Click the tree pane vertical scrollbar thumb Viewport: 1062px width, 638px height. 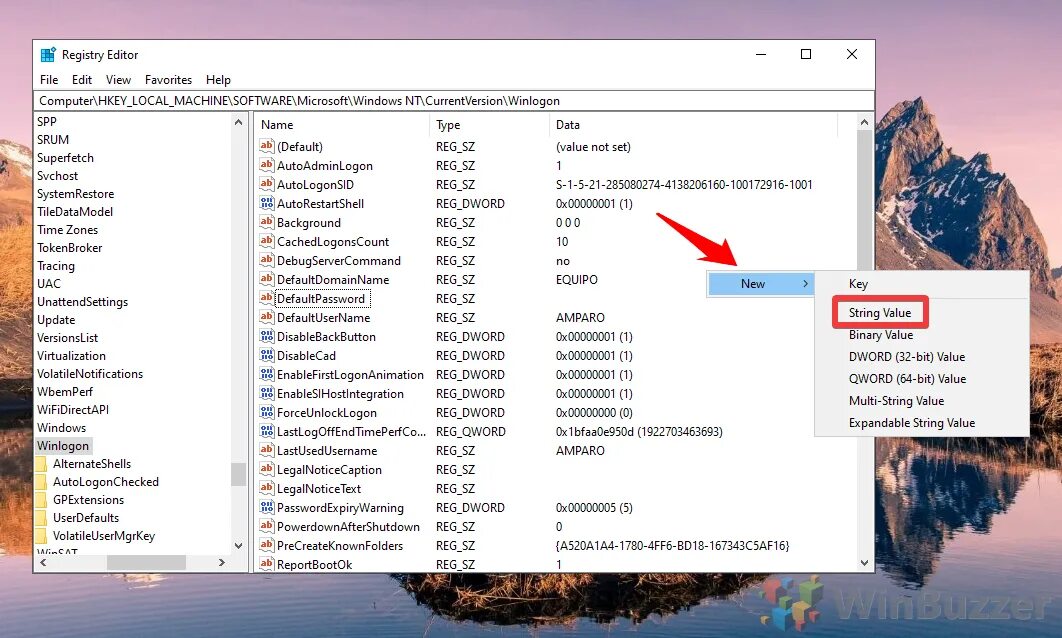[x=238, y=474]
